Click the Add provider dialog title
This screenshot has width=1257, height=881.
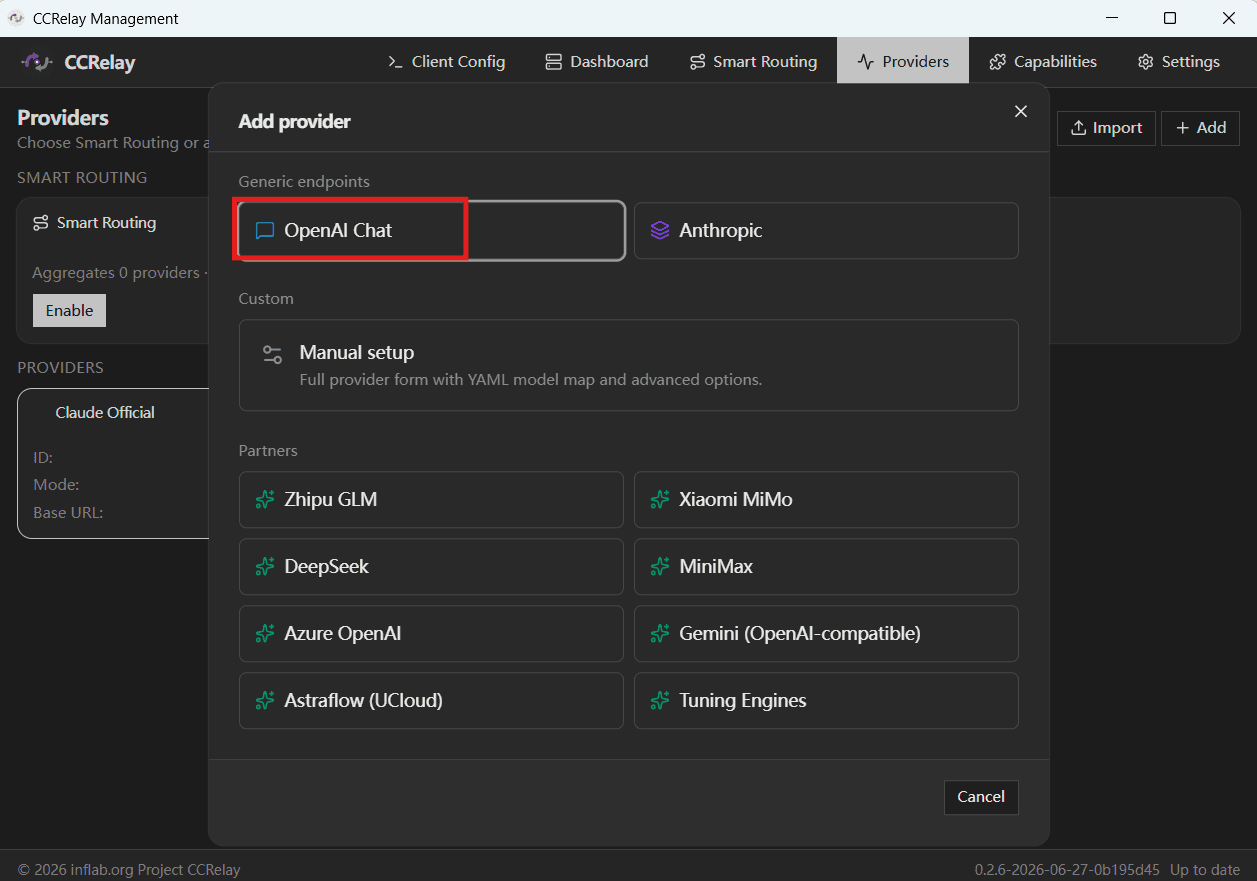tap(294, 122)
